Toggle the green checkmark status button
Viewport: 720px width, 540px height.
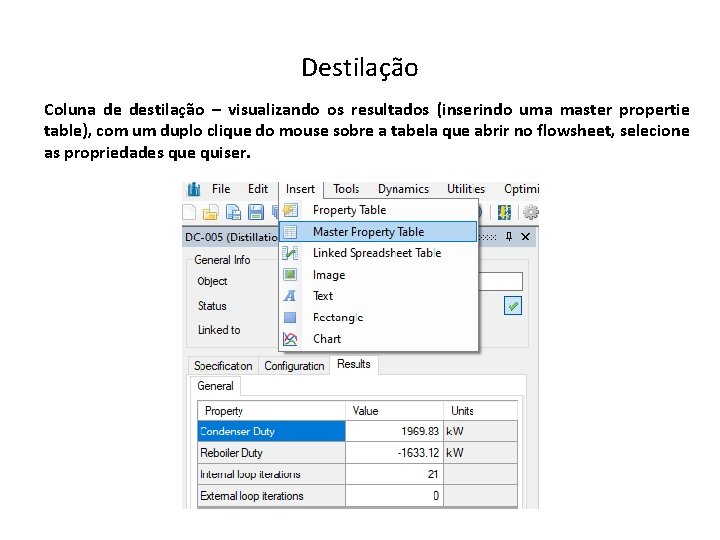512,305
